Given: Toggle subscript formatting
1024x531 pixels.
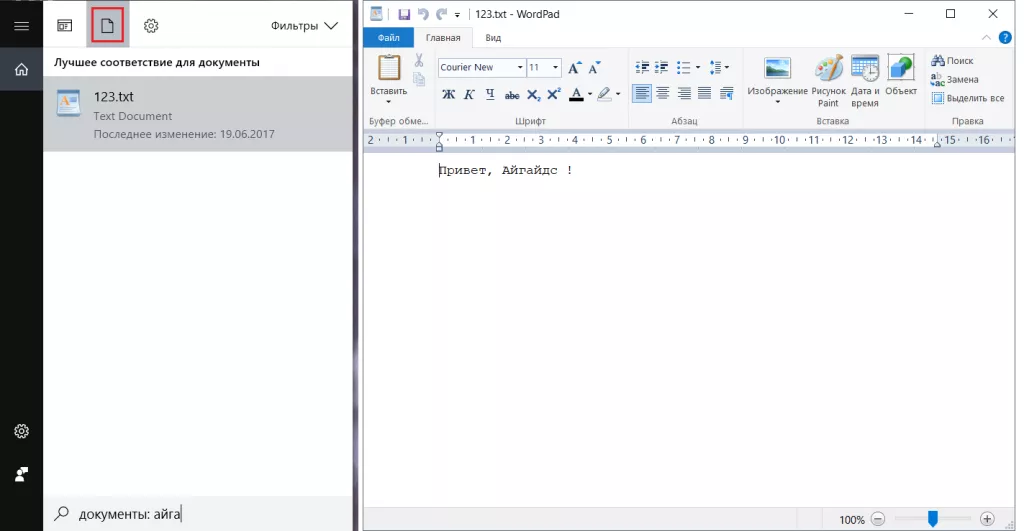Looking at the screenshot, I should point(534,95).
